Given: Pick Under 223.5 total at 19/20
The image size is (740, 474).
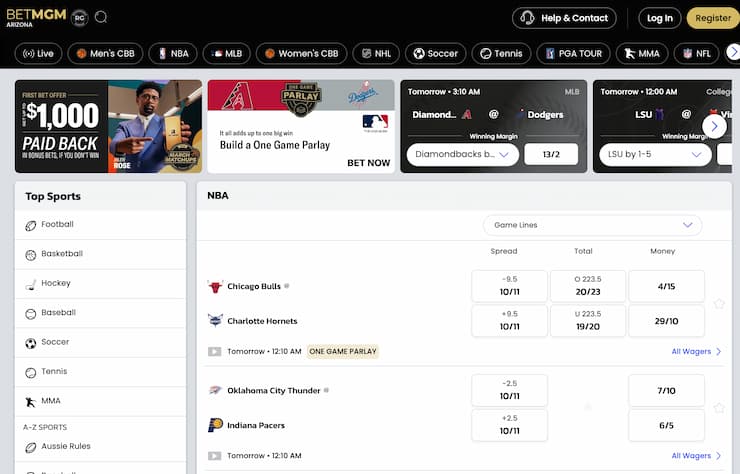Looking at the screenshot, I should coord(588,321).
